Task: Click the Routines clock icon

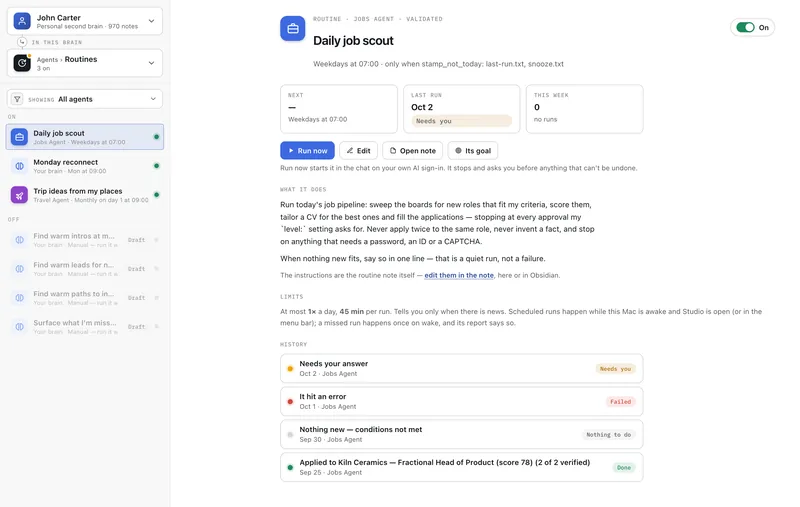Action: coord(22,63)
